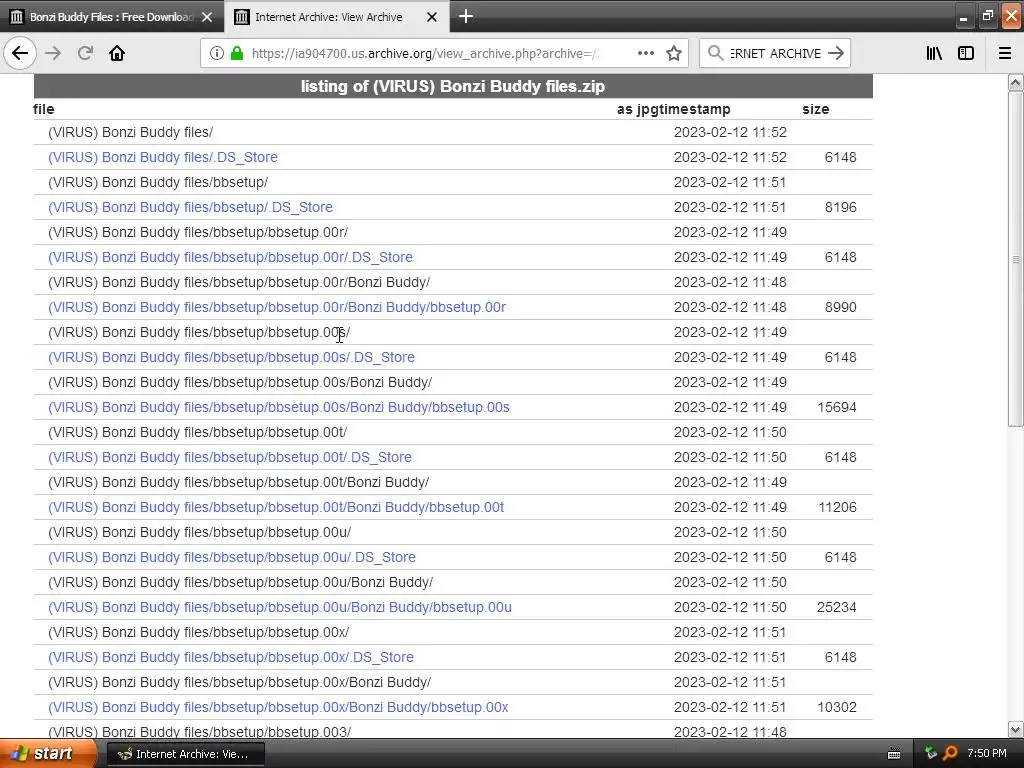The width and height of the screenshot is (1024, 768).
Task: Click the page scrollbar up arrow
Action: (x=1015, y=82)
